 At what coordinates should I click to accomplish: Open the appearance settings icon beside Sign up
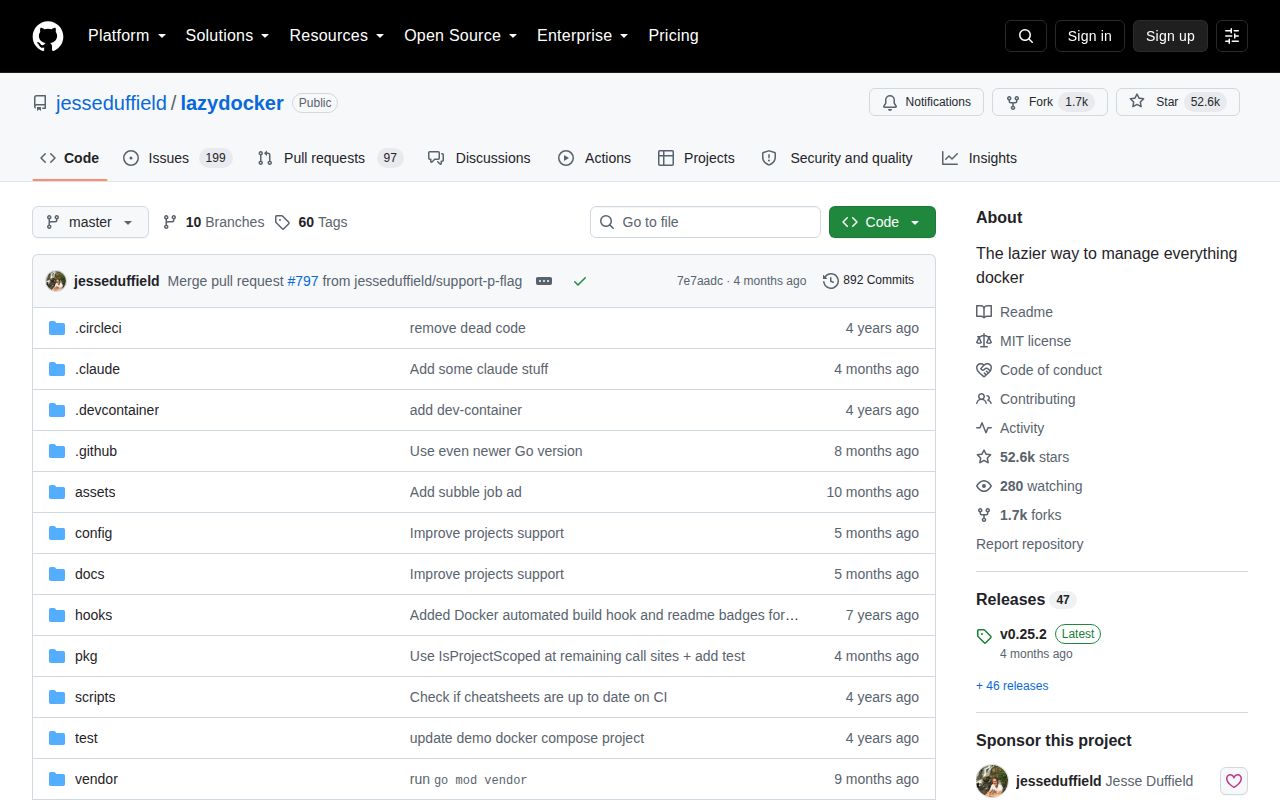[x=1232, y=36]
